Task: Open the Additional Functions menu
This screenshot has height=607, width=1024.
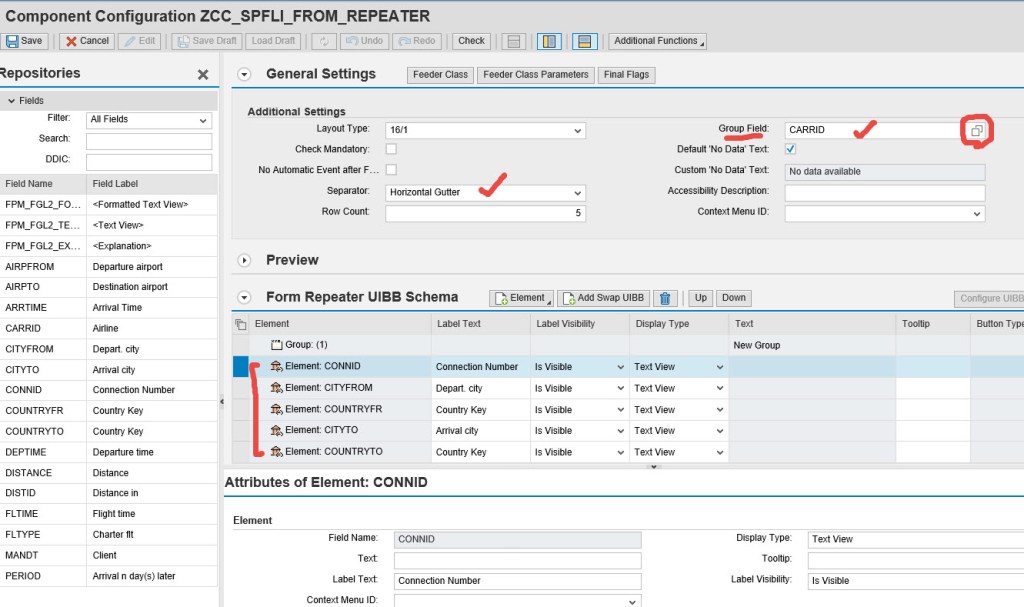Action: click(x=656, y=40)
